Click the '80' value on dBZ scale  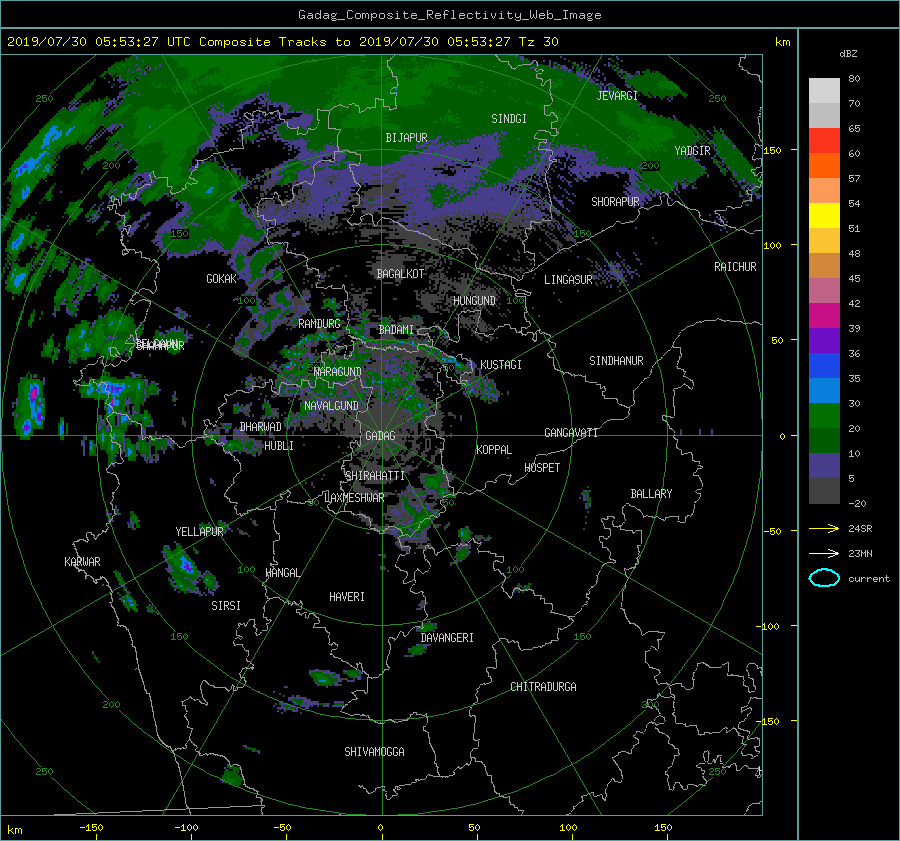pos(854,79)
